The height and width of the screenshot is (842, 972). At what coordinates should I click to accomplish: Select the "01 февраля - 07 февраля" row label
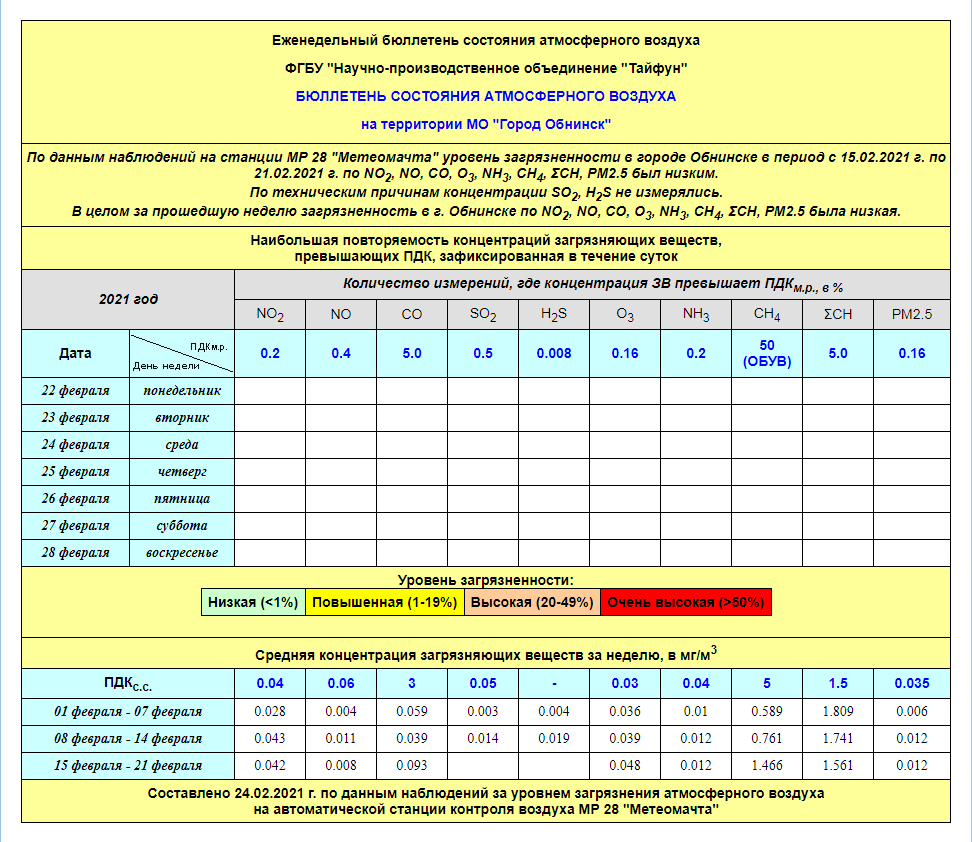pyautogui.click(x=128, y=712)
